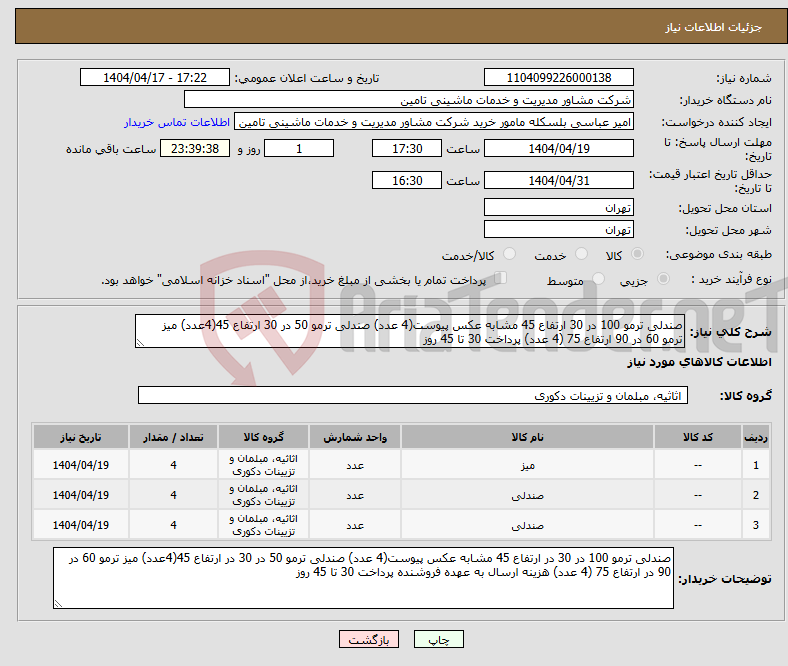Click the کد کالا column header

(x=698, y=437)
